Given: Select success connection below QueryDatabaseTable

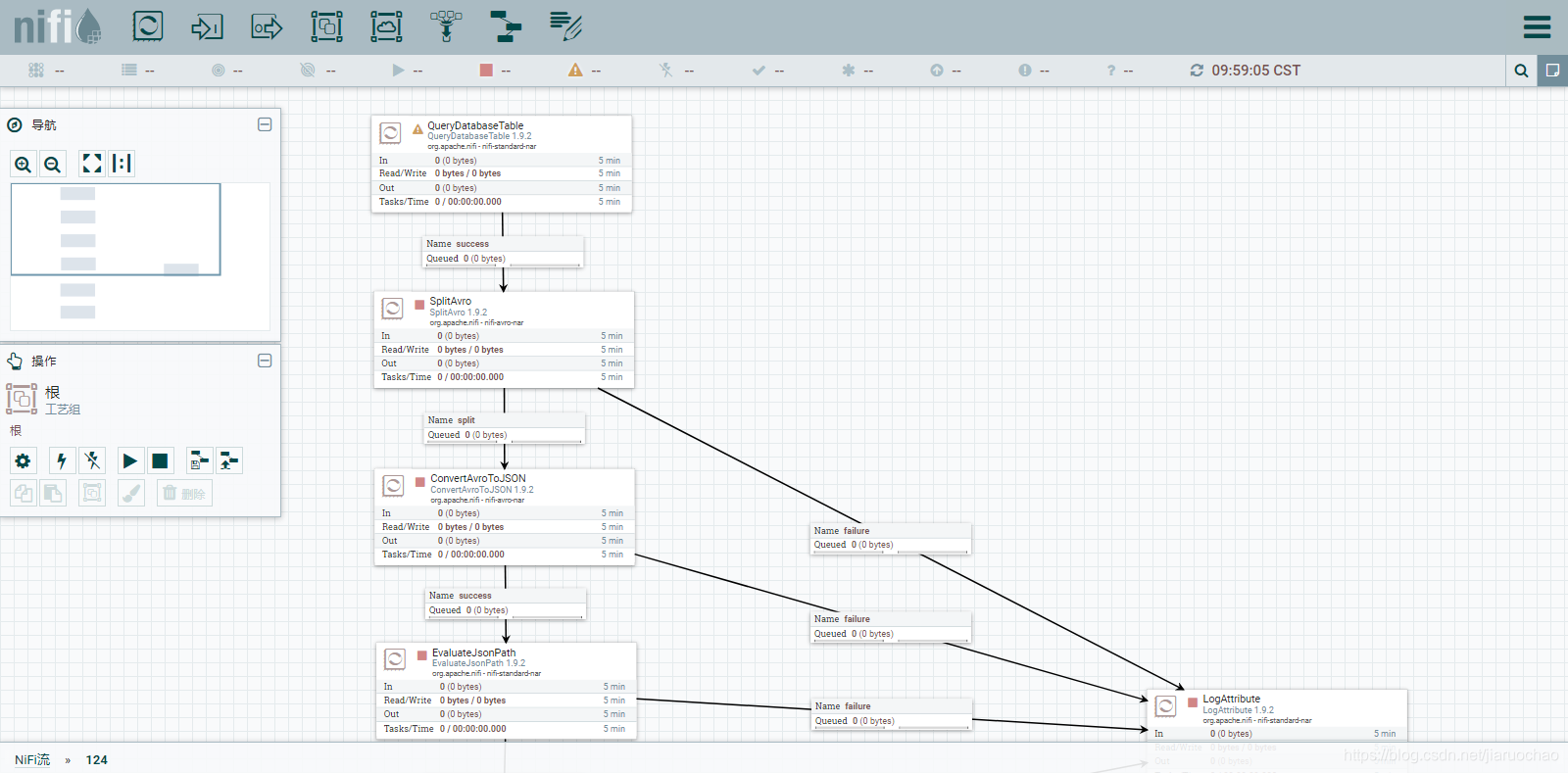Looking at the screenshot, I should coord(503,251).
